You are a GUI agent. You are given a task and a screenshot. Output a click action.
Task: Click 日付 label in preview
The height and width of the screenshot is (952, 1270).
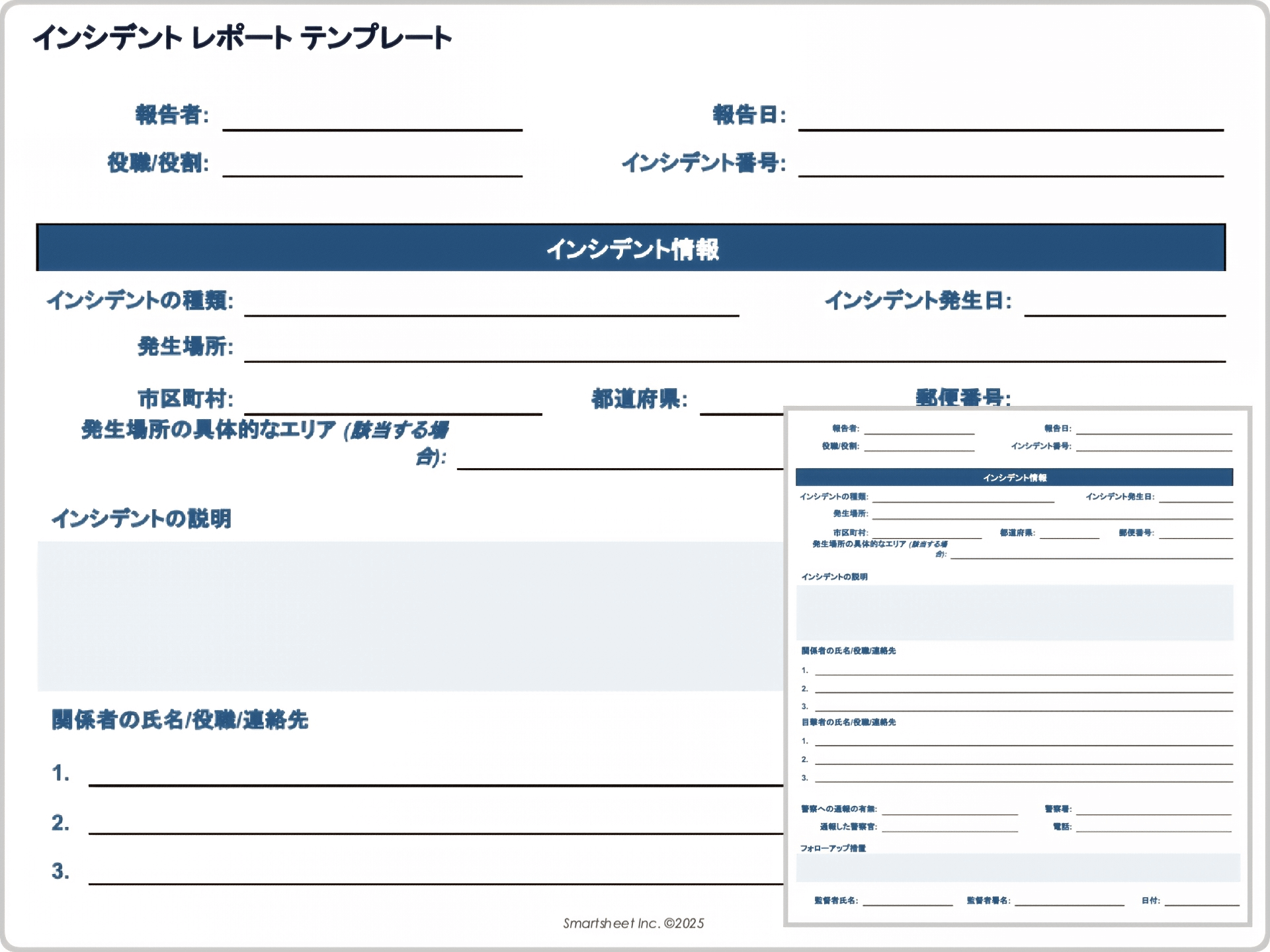(x=1151, y=900)
